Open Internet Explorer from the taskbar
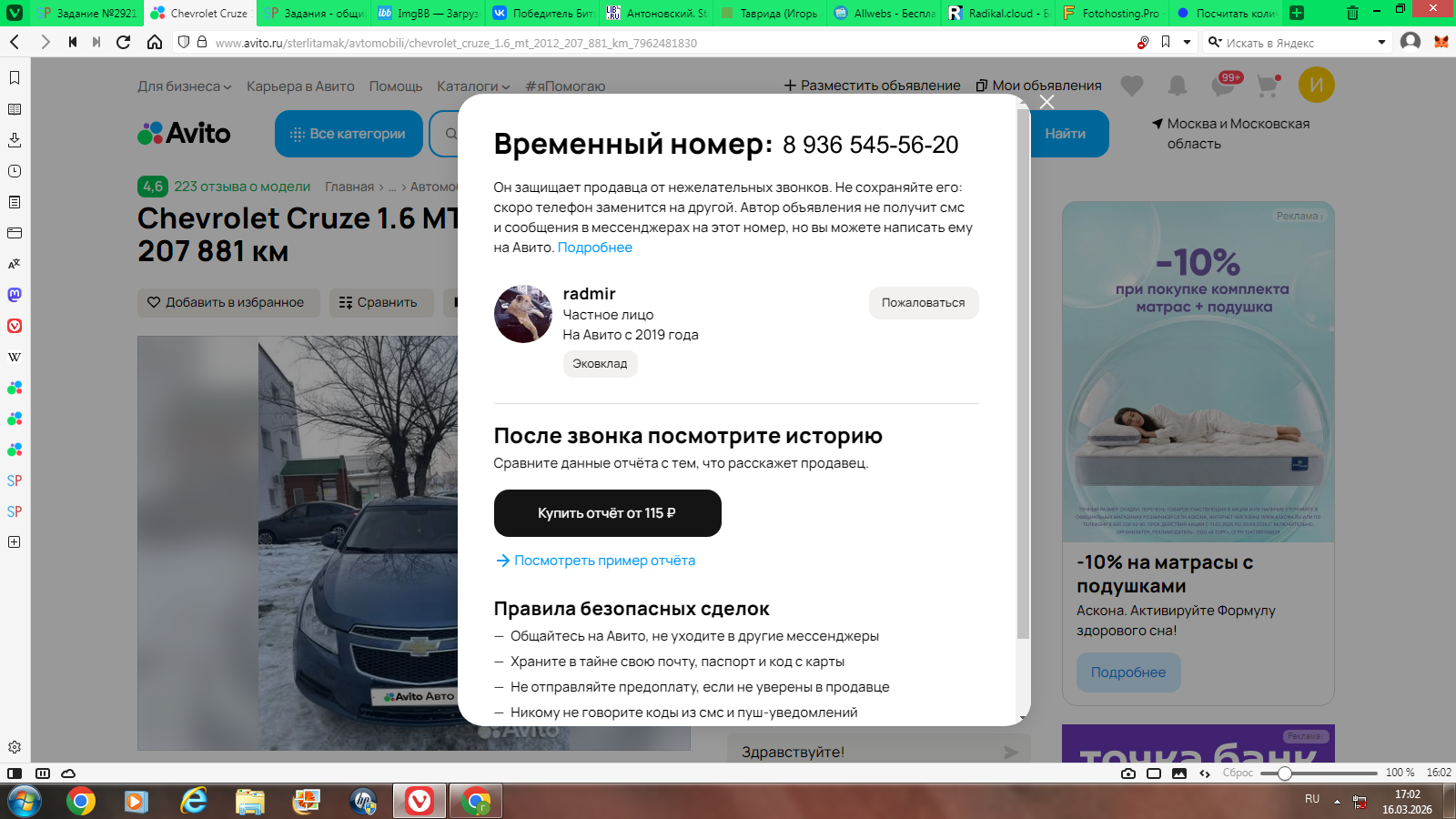Screen dimensions: 1456x819 coord(194,802)
